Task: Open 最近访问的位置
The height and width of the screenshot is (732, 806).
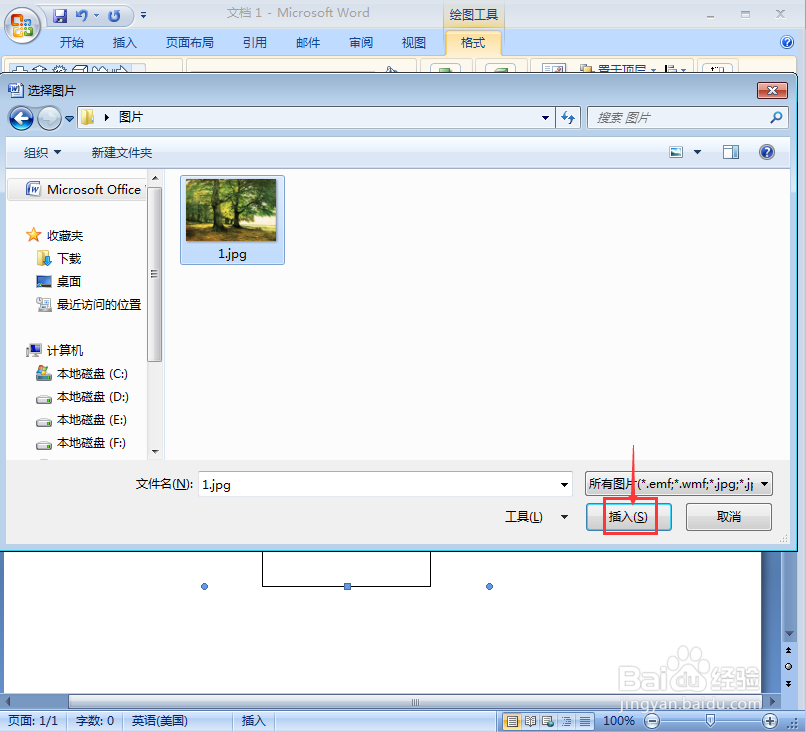Action: click(x=89, y=305)
